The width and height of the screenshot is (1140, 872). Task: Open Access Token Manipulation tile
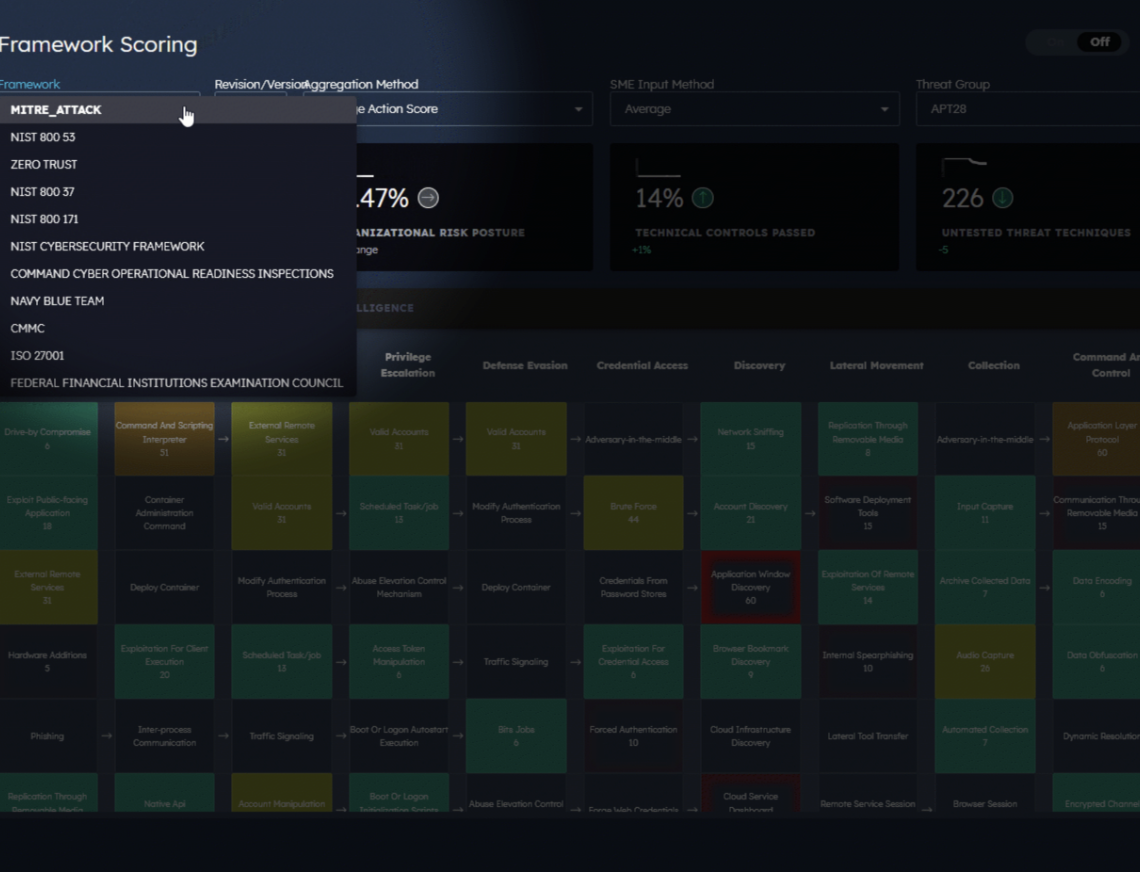coord(398,661)
